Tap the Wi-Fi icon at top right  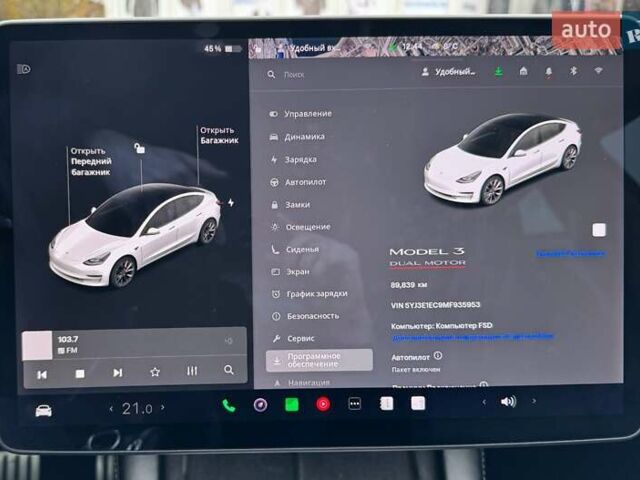(599, 72)
